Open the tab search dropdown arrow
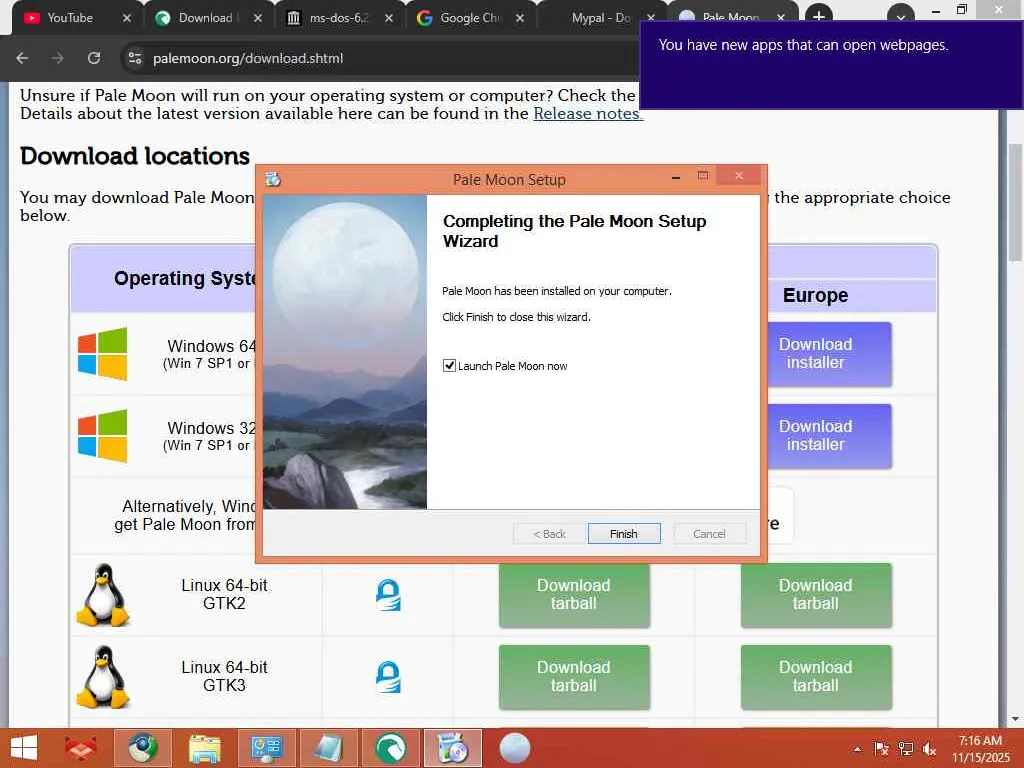1024x768 pixels. pyautogui.click(x=901, y=16)
